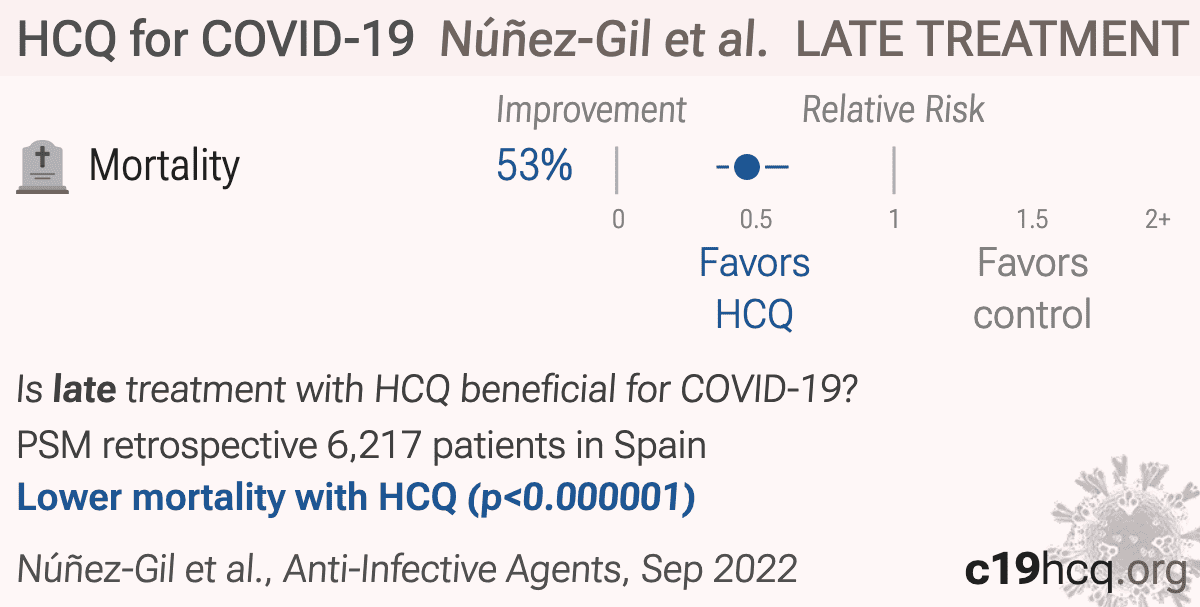Click the 1.5 axis tick label

click(1032, 219)
